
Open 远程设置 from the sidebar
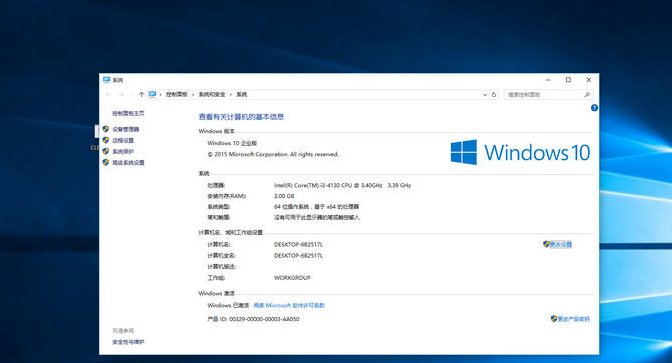[123, 140]
